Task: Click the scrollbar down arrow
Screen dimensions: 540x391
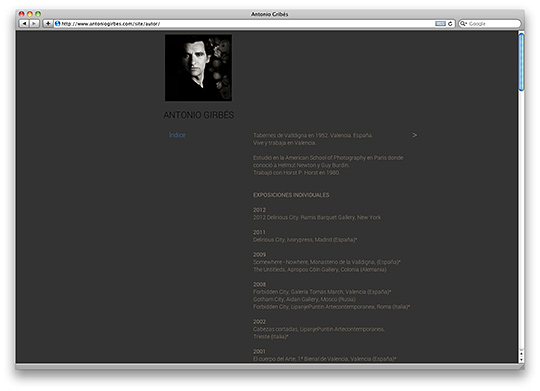Action: pyautogui.click(x=521, y=359)
